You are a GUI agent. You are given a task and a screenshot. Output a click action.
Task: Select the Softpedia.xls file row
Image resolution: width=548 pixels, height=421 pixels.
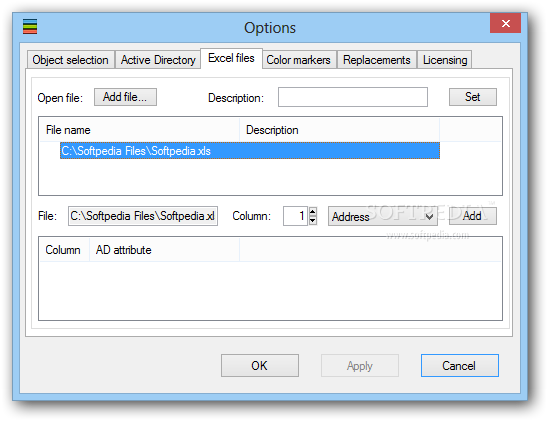(250, 151)
